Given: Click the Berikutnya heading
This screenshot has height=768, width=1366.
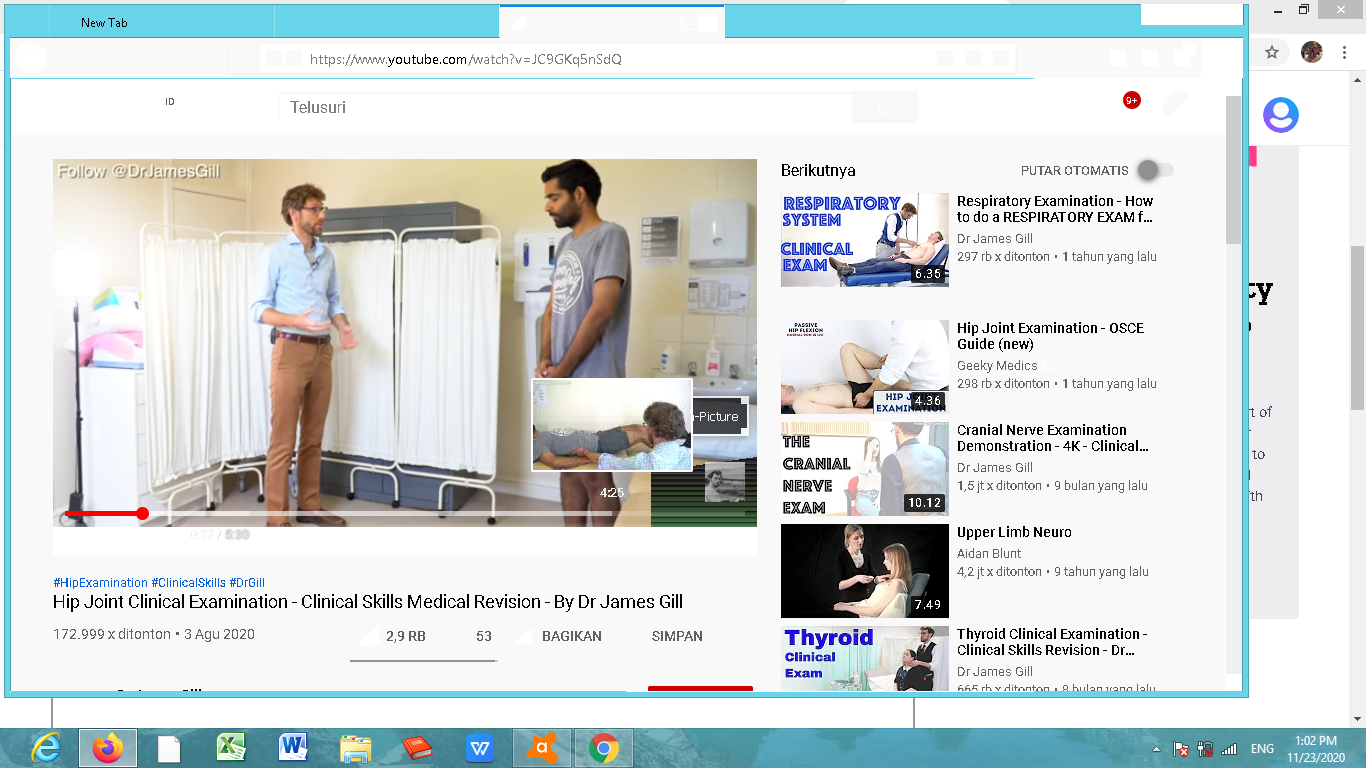Looking at the screenshot, I should click(818, 170).
